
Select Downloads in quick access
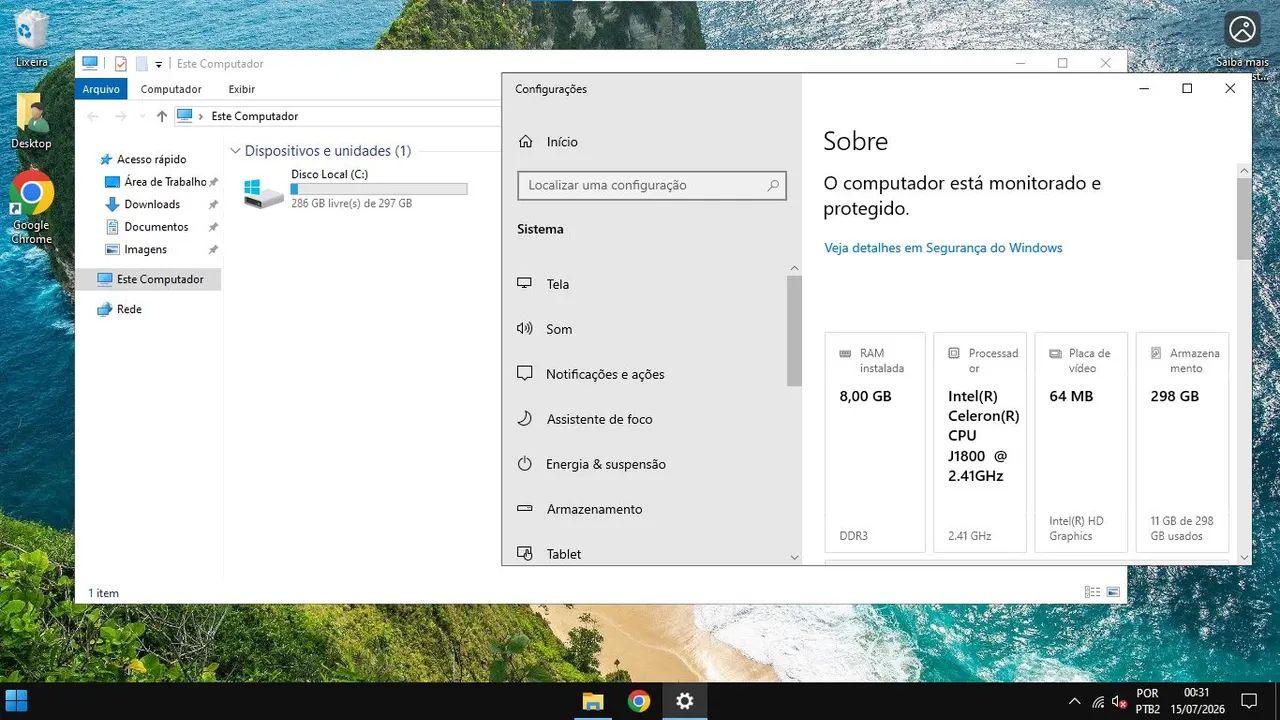[x=152, y=204]
